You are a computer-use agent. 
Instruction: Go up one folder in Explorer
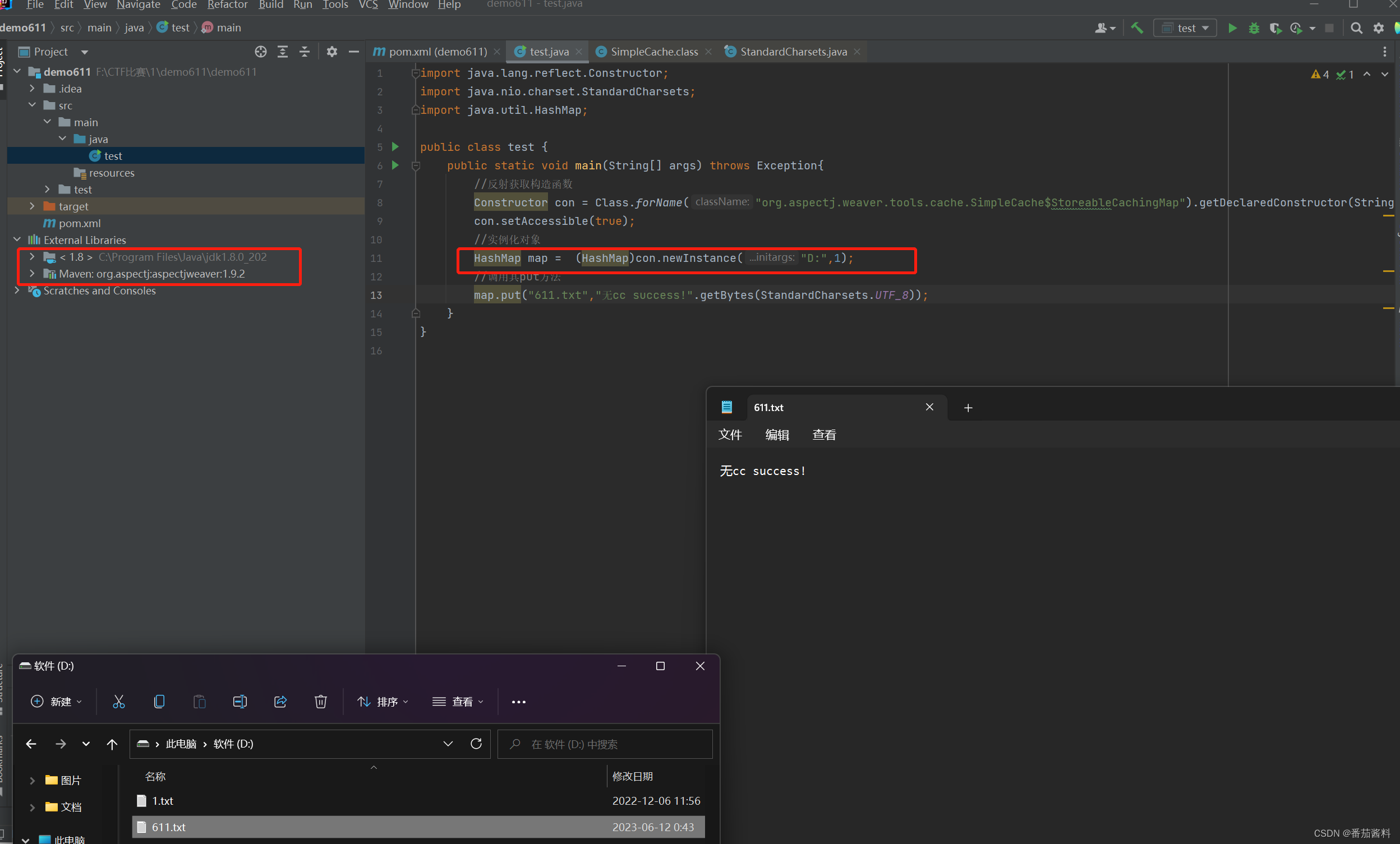tap(112, 744)
